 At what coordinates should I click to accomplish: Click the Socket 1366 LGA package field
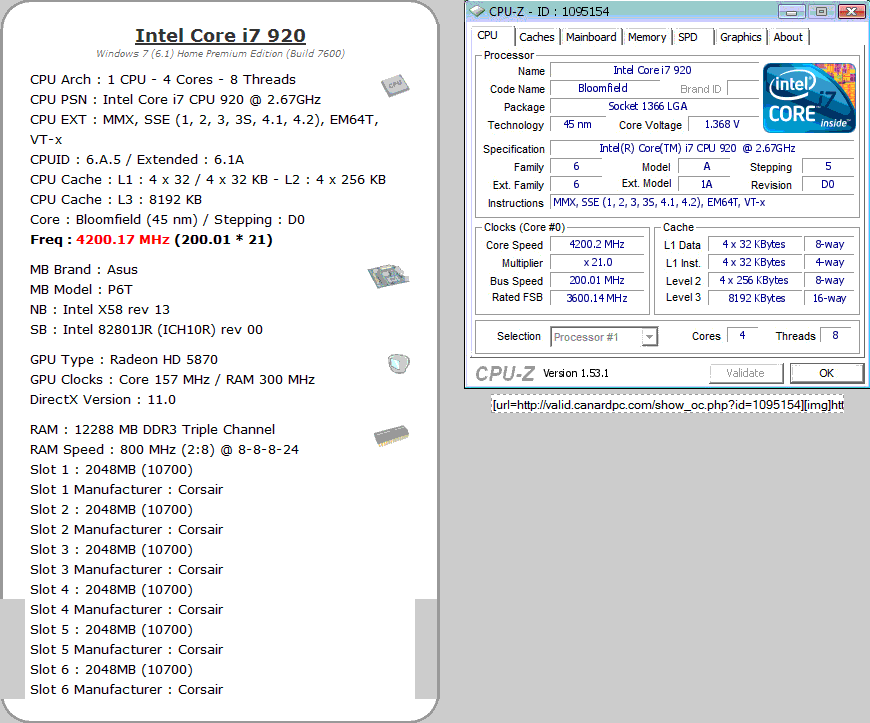(654, 106)
